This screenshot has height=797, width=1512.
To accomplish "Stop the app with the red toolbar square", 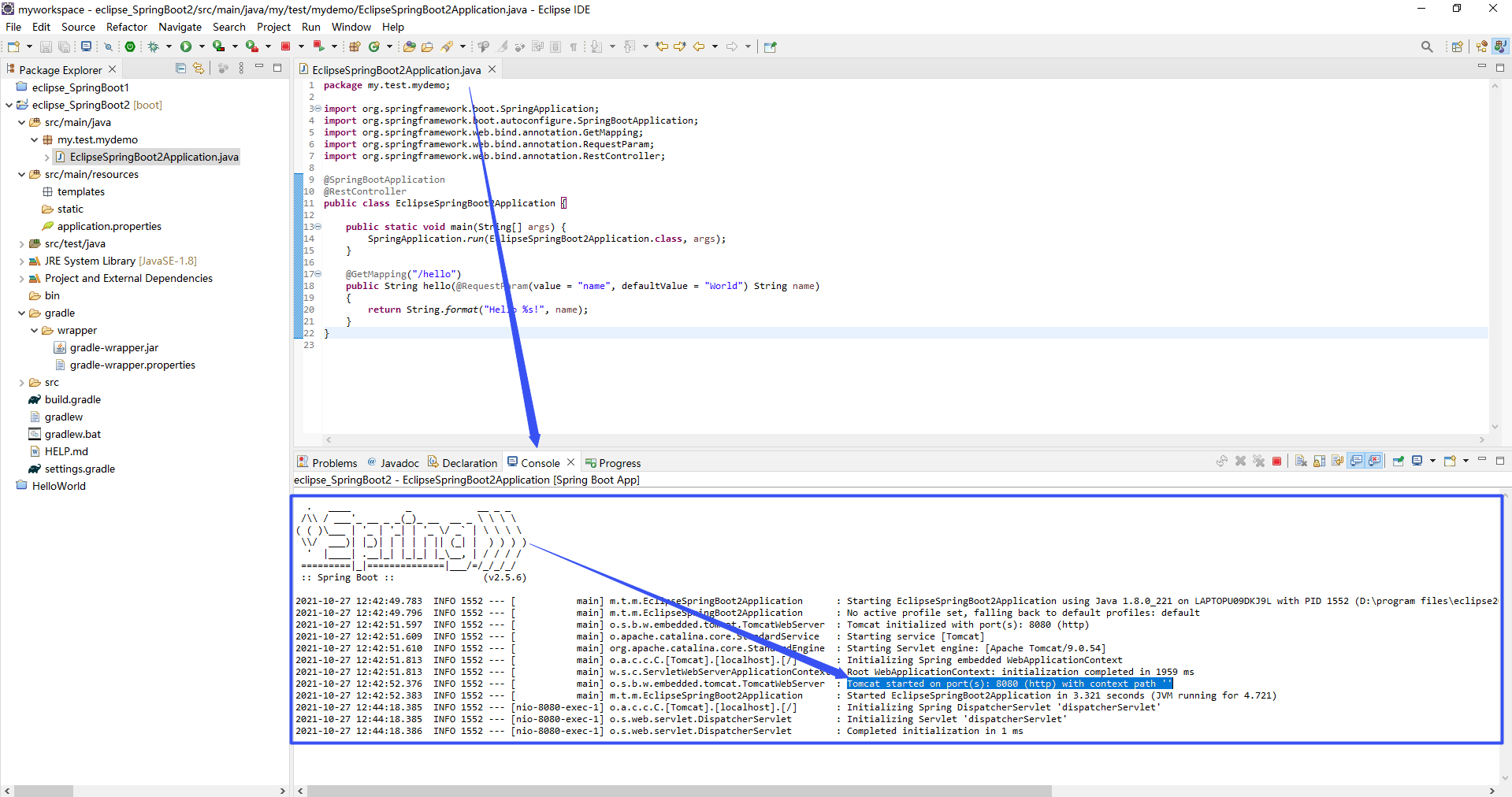I will (285, 46).
